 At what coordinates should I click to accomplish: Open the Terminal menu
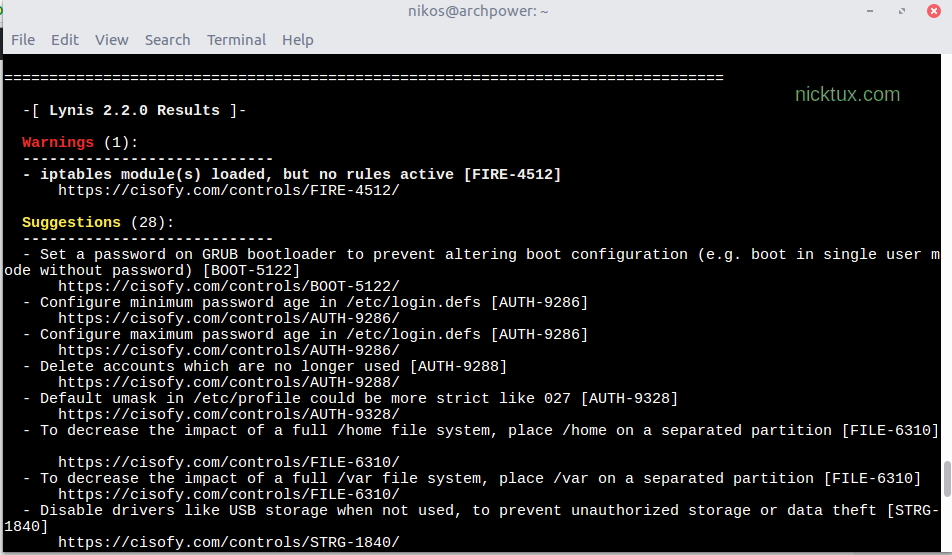click(x=236, y=40)
